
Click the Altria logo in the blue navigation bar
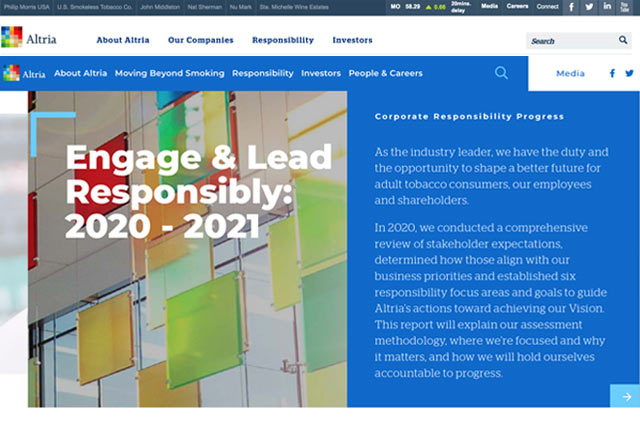coord(24,73)
